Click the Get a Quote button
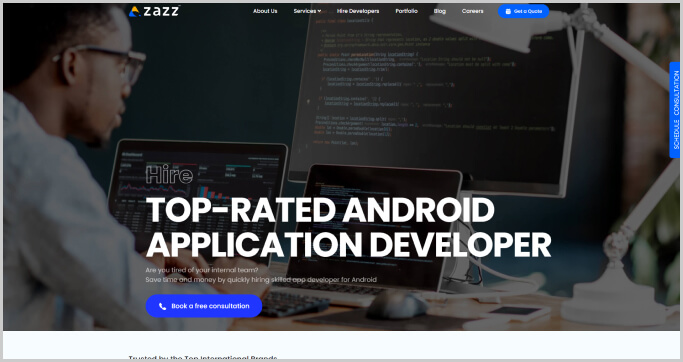This screenshot has width=683, height=362. click(523, 11)
